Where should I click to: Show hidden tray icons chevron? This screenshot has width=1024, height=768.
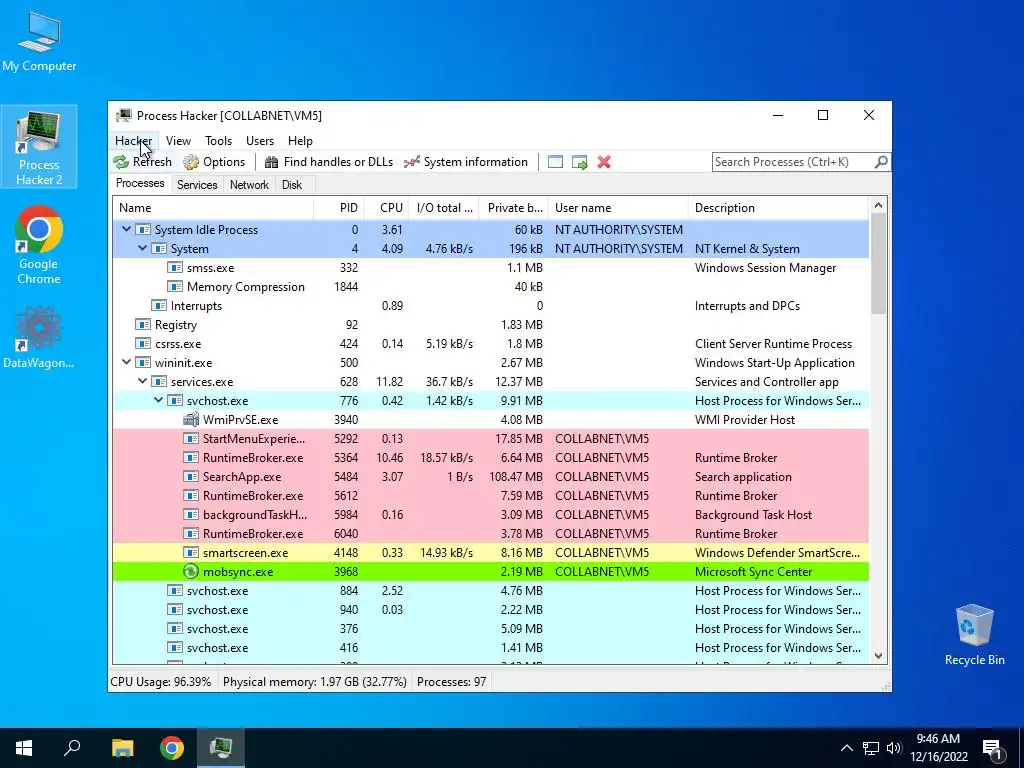pos(846,748)
